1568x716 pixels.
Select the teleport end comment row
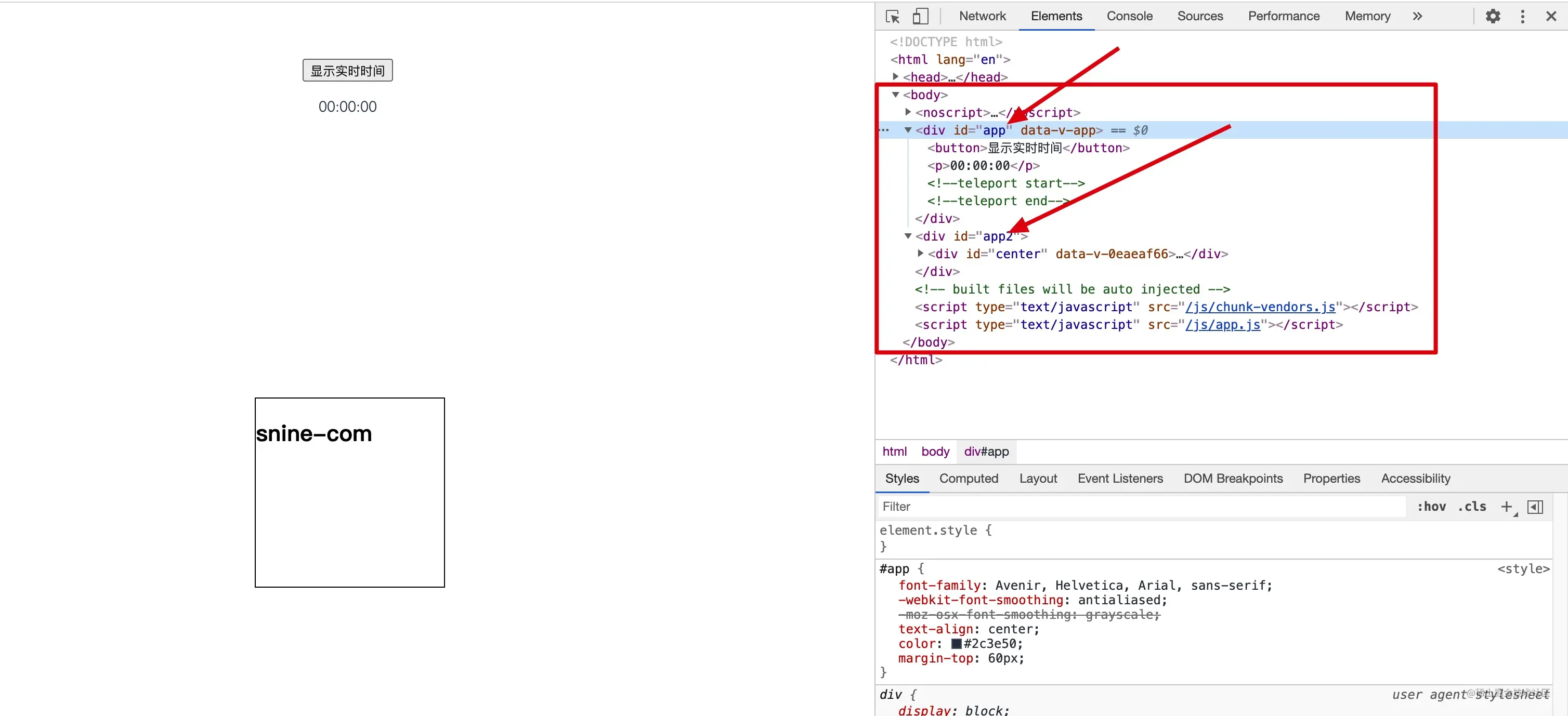coord(998,201)
